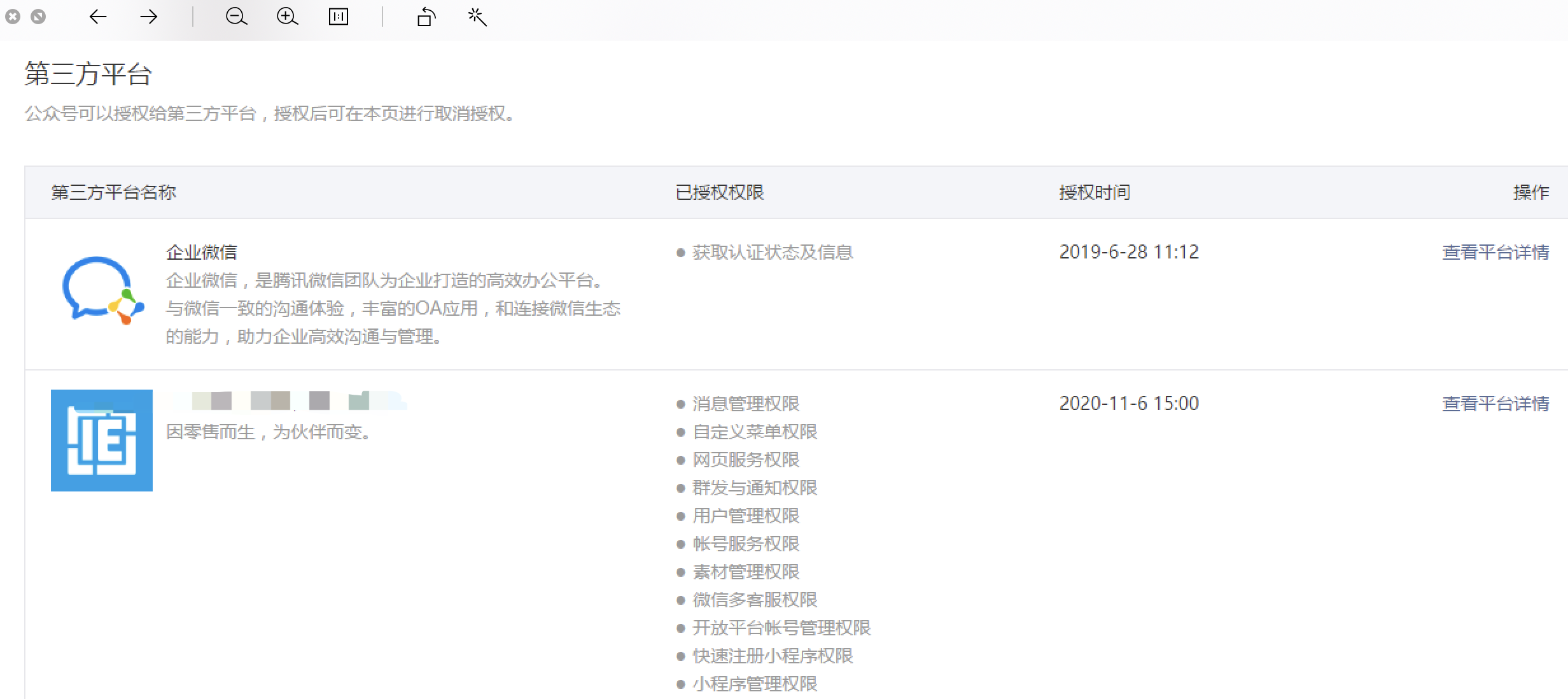This screenshot has height=699, width=1568.
Task: Click the 第三方平台名称 column header
Action: coord(113,192)
